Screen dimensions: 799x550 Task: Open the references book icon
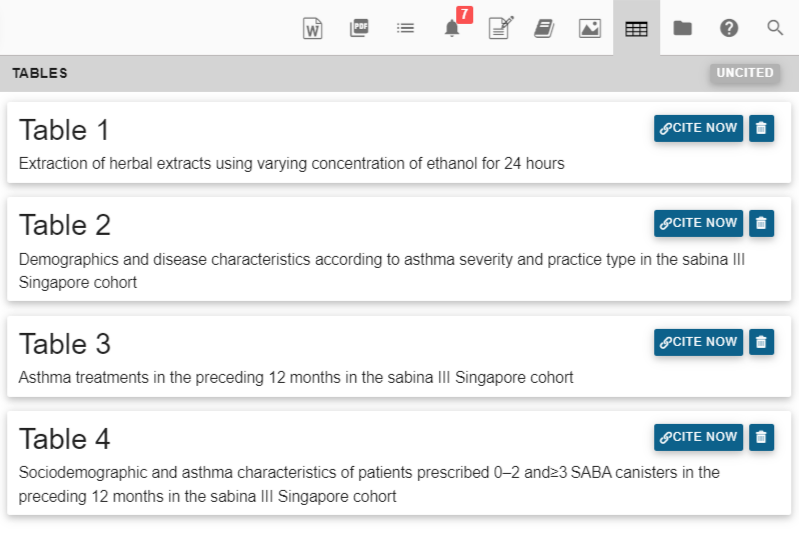click(544, 28)
